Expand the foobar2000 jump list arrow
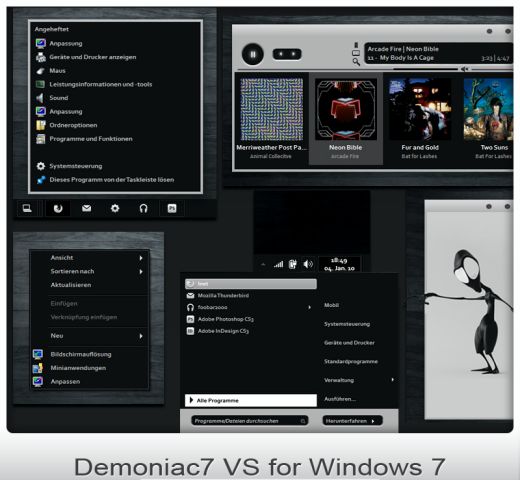 pos(309,307)
